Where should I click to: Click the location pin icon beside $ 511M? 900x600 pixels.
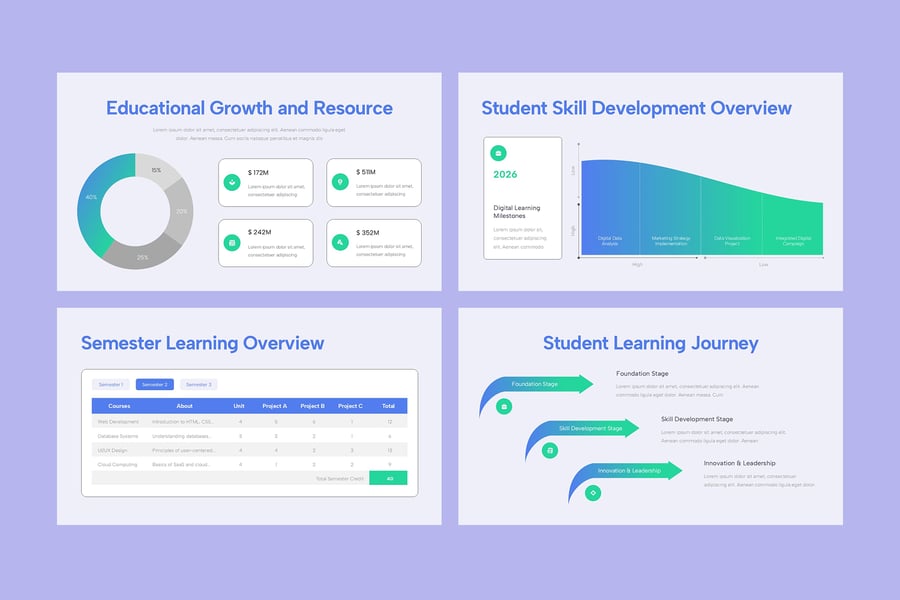pos(340,182)
